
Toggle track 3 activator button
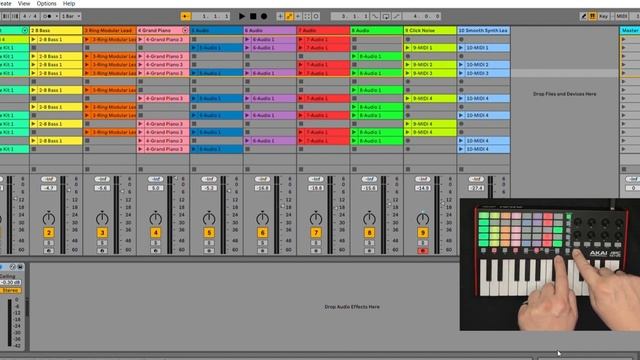(102, 233)
